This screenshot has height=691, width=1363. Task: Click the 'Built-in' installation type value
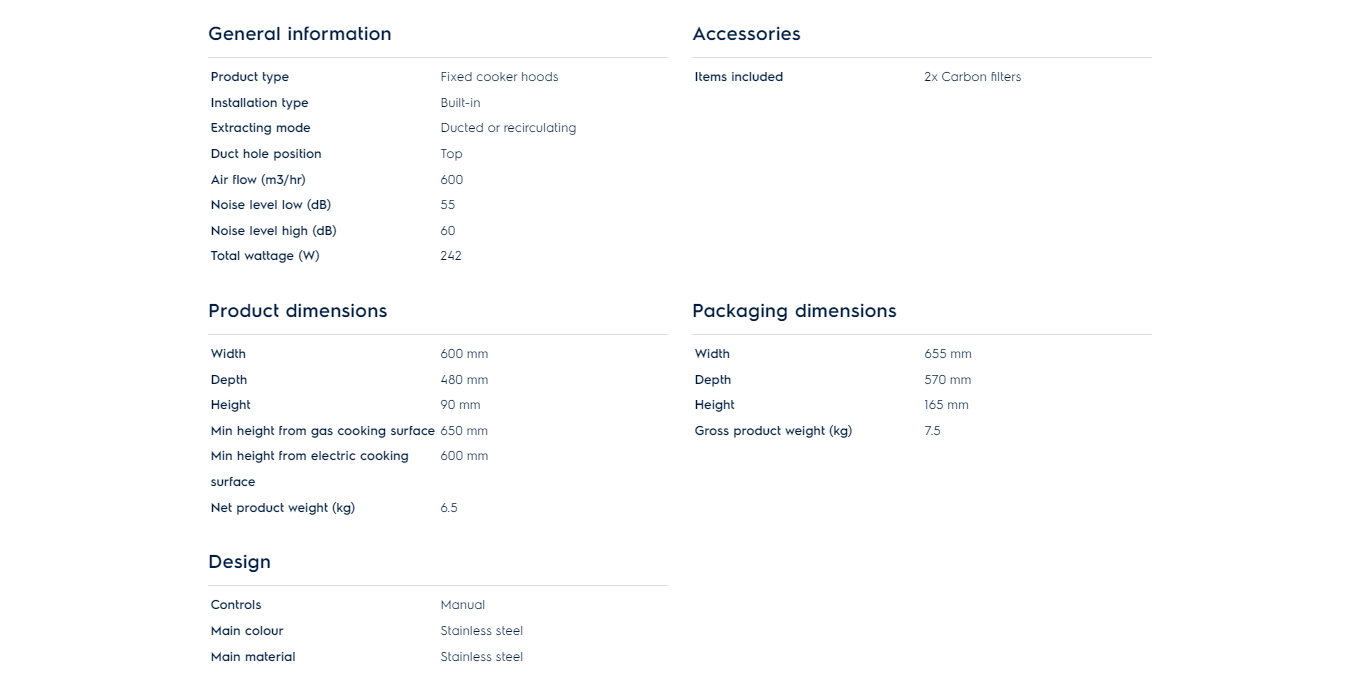coord(460,103)
